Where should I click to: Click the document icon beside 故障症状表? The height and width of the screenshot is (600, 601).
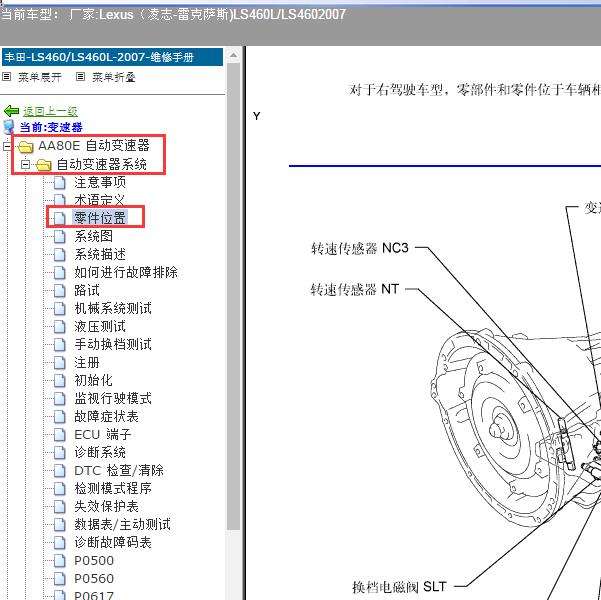pos(59,417)
